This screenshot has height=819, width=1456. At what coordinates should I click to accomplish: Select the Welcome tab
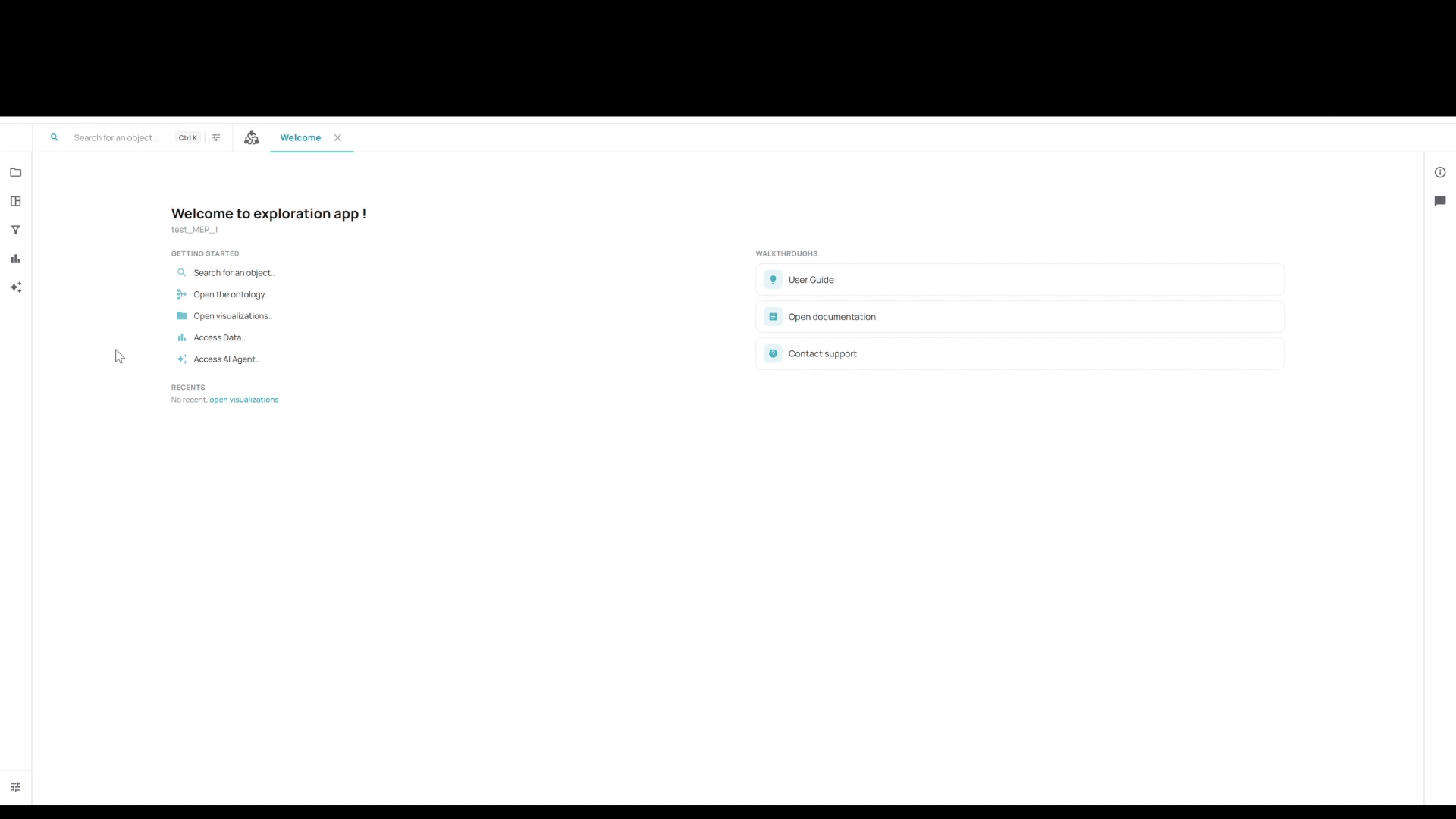(300, 138)
